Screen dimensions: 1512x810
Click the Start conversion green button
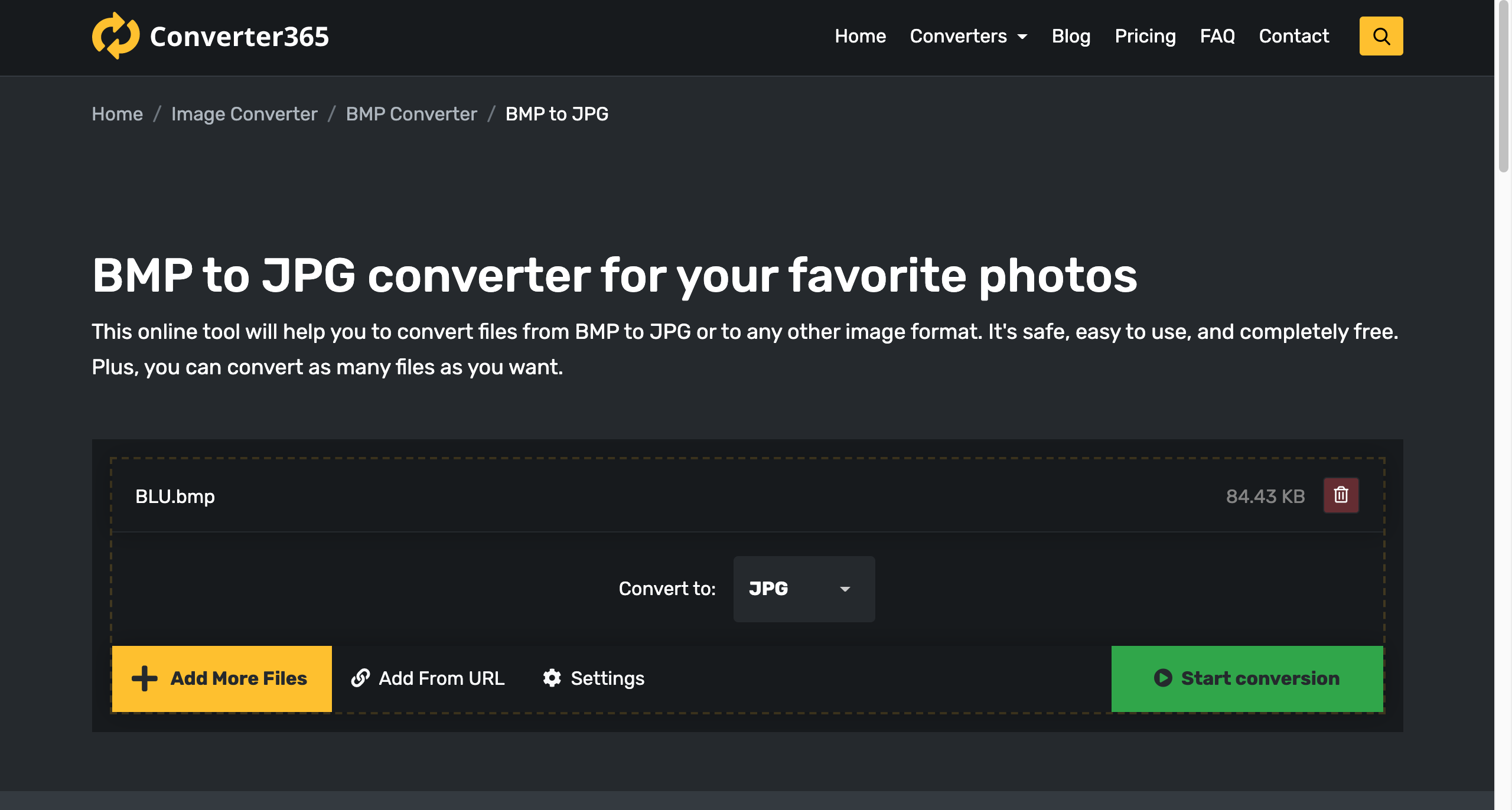click(x=1247, y=678)
